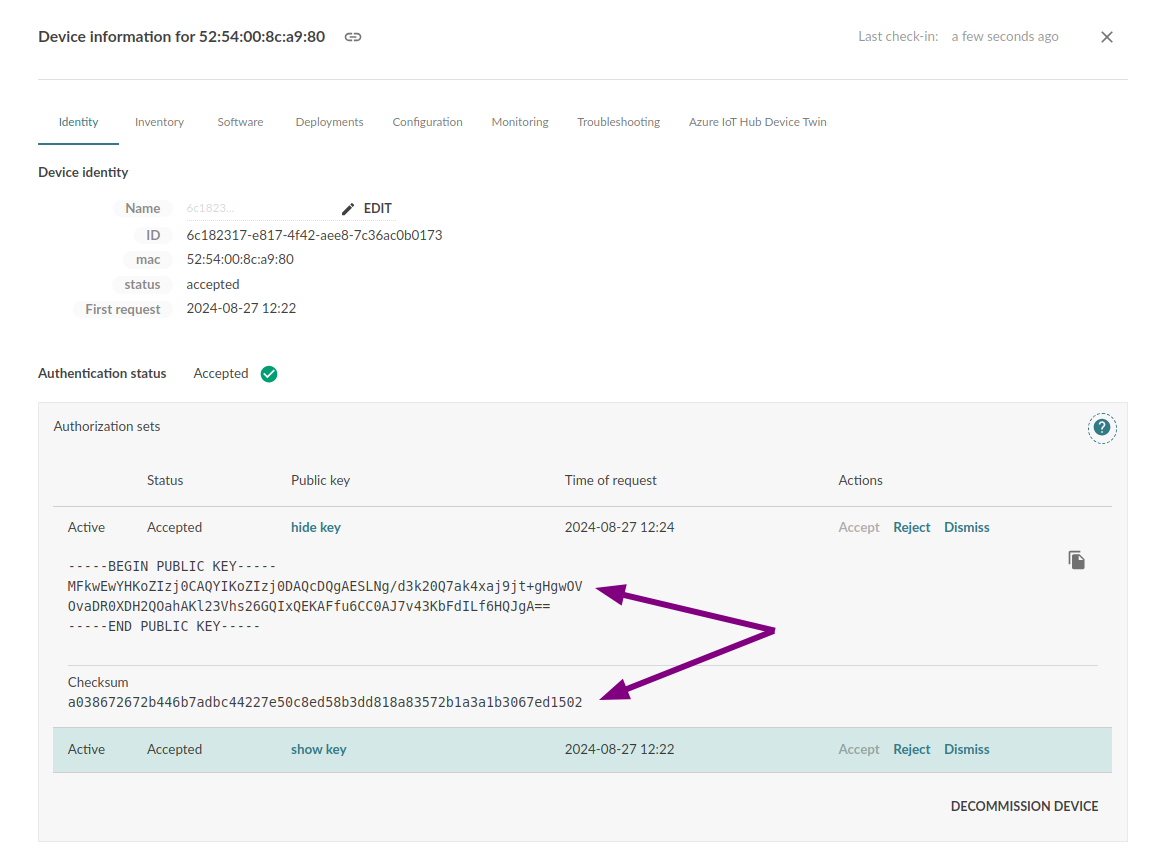Image resolution: width=1166 pixels, height=857 pixels.
Task: Open Azure IoT Hub Device Twin tab
Action: coord(757,122)
